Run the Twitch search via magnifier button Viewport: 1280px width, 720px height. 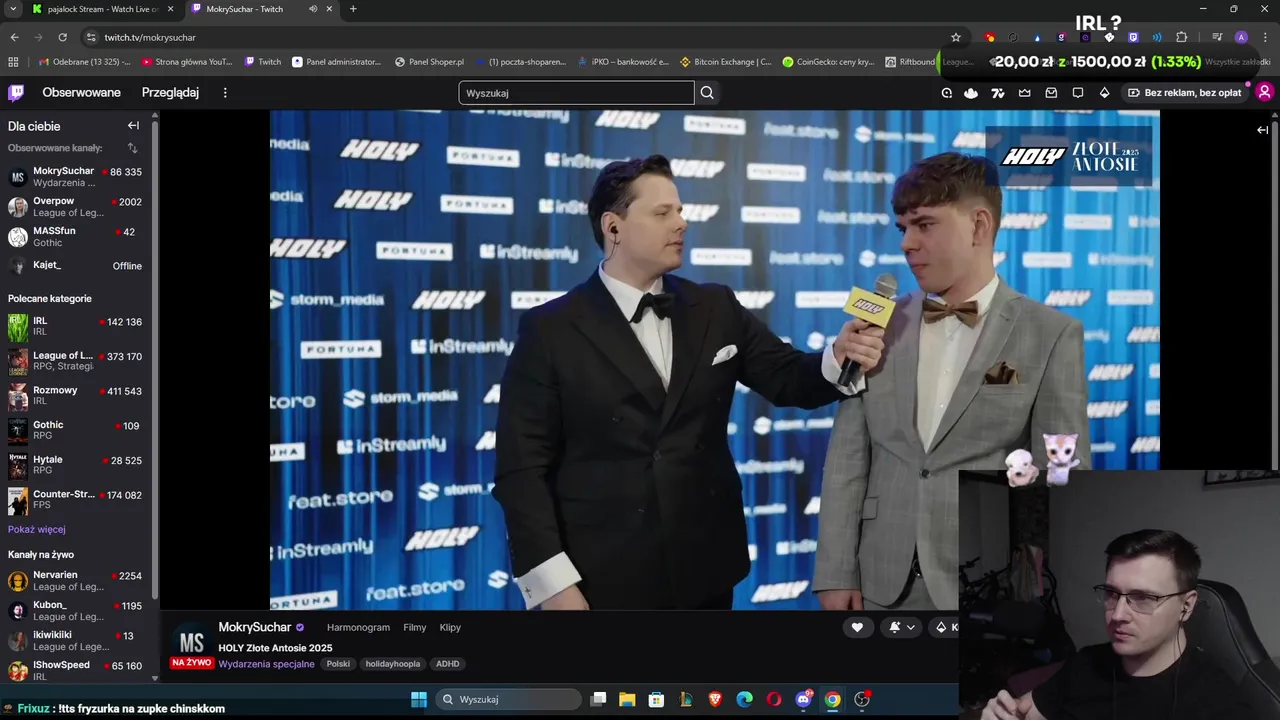point(707,93)
